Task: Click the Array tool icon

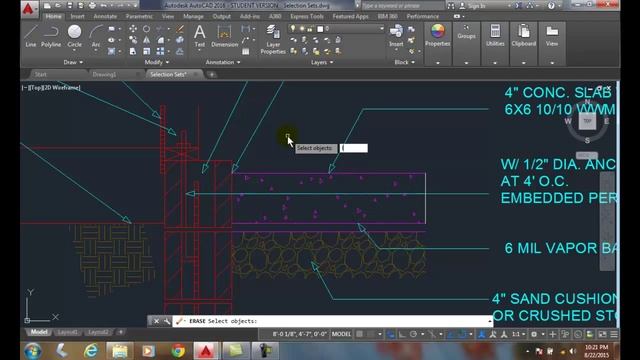Action: tap(160, 51)
